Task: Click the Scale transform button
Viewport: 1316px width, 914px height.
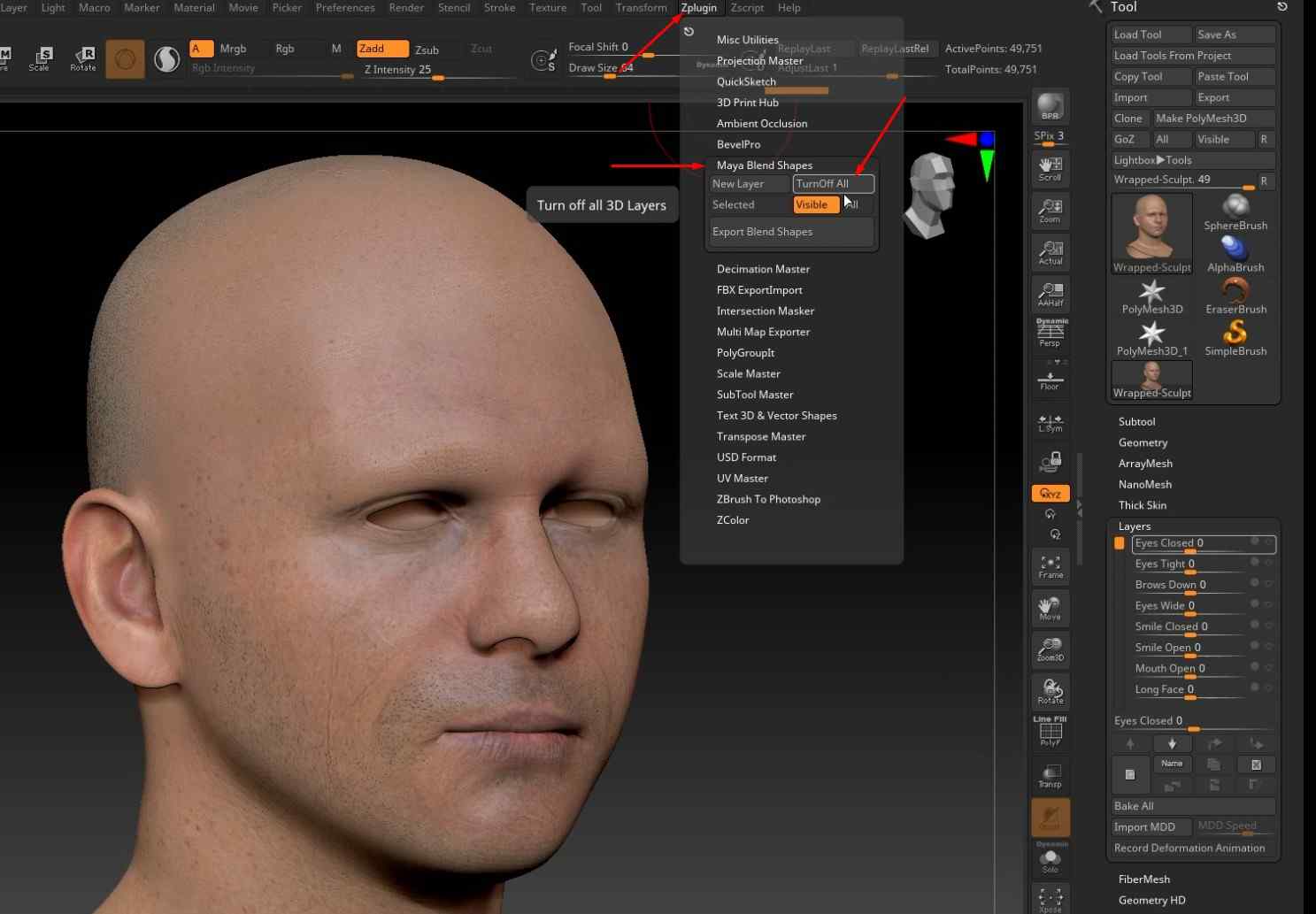Action: (39, 59)
